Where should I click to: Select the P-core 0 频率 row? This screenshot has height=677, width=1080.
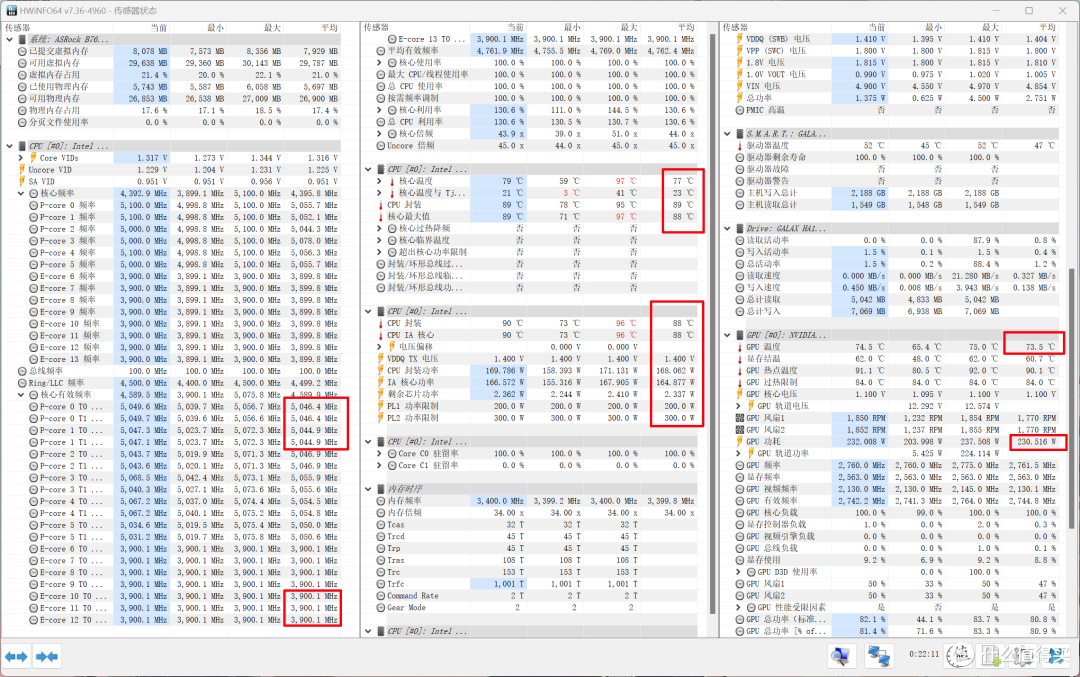coord(69,206)
